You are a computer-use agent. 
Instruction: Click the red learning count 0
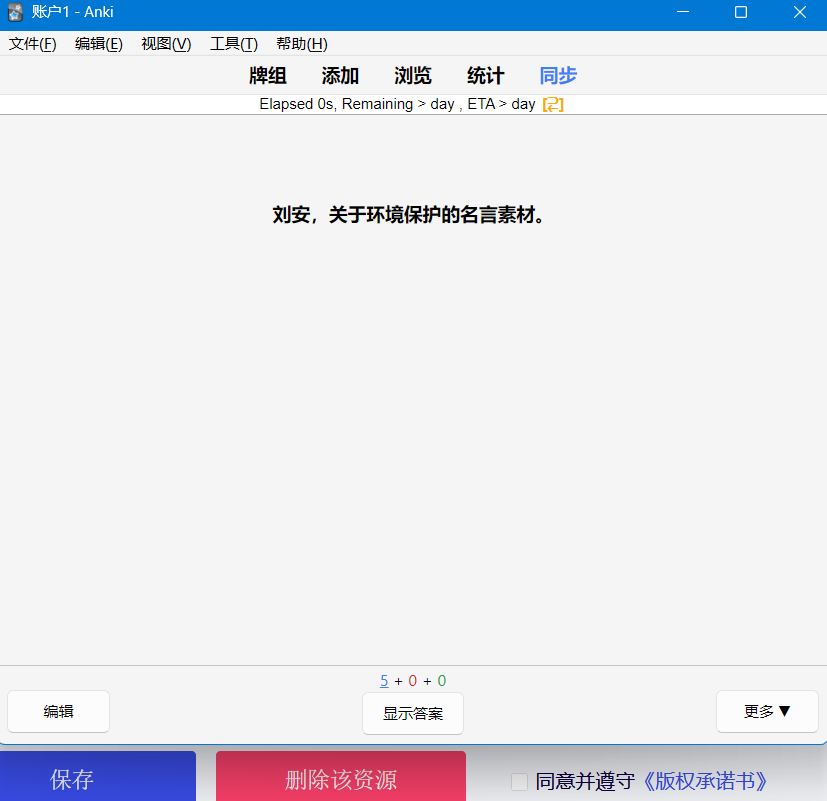click(412, 681)
